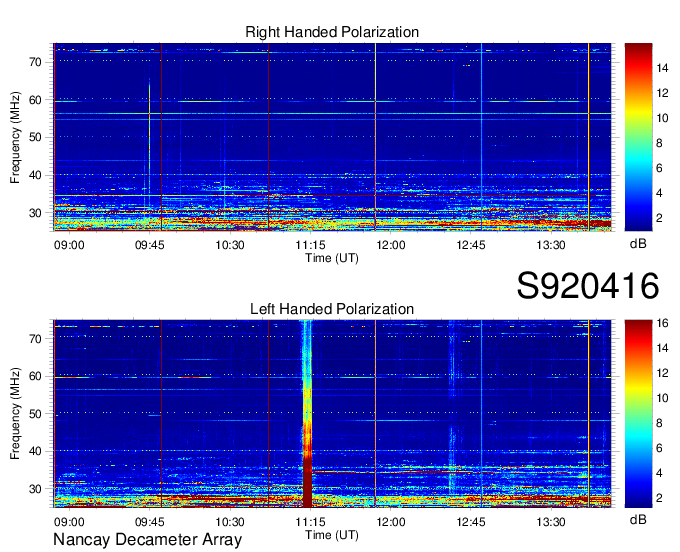Click the "12:00" tick under right-handed plot

391,245
